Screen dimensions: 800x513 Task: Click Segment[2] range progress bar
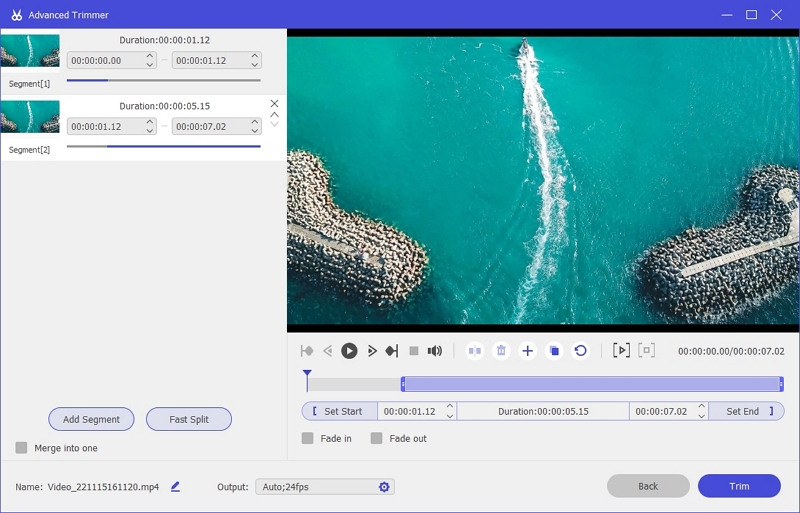coord(163,146)
